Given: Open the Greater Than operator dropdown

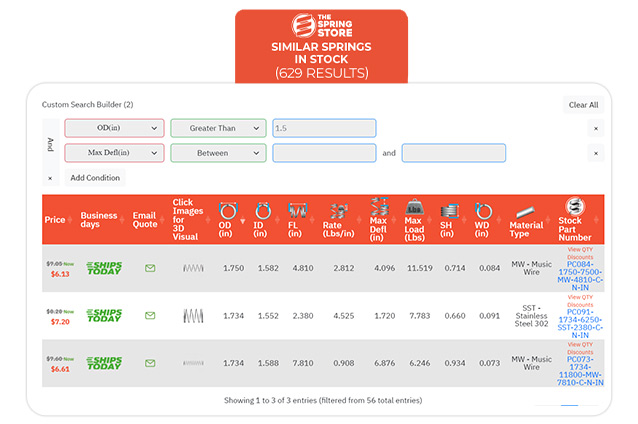Looking at the screenshot, I should pos(218,128).
